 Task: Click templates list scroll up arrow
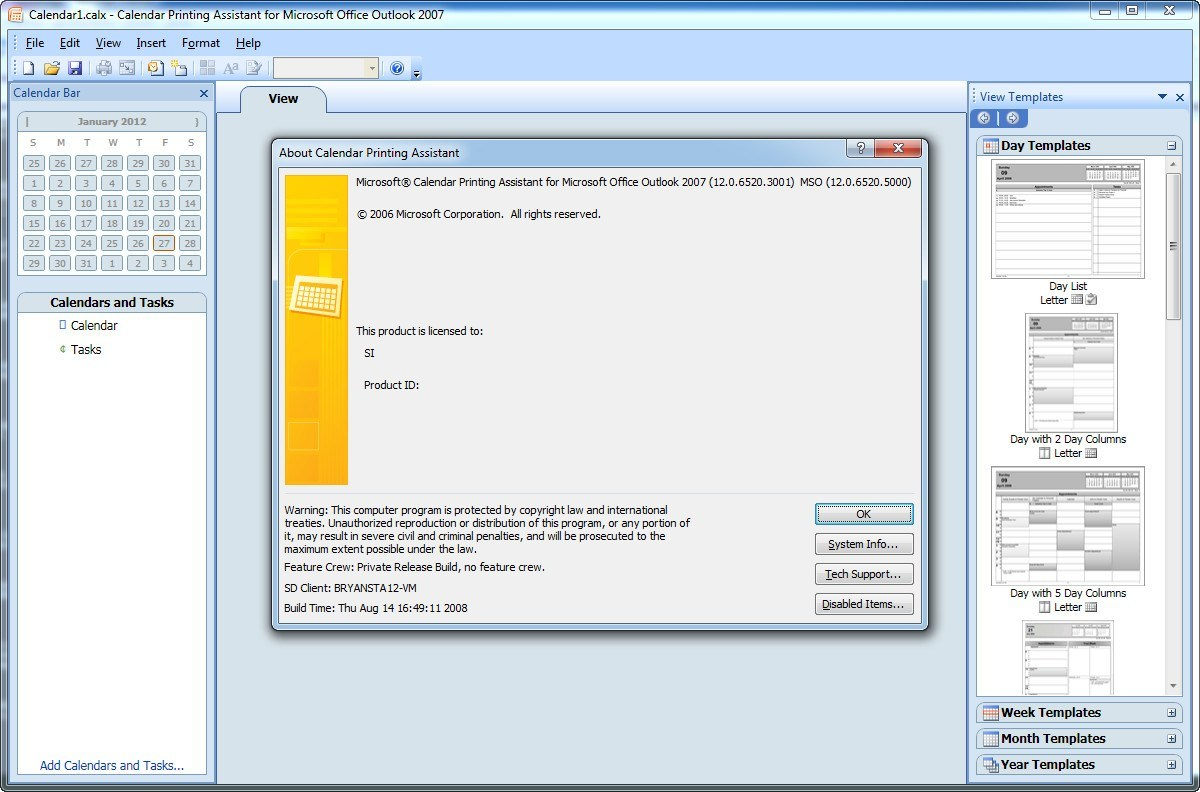1174,166
